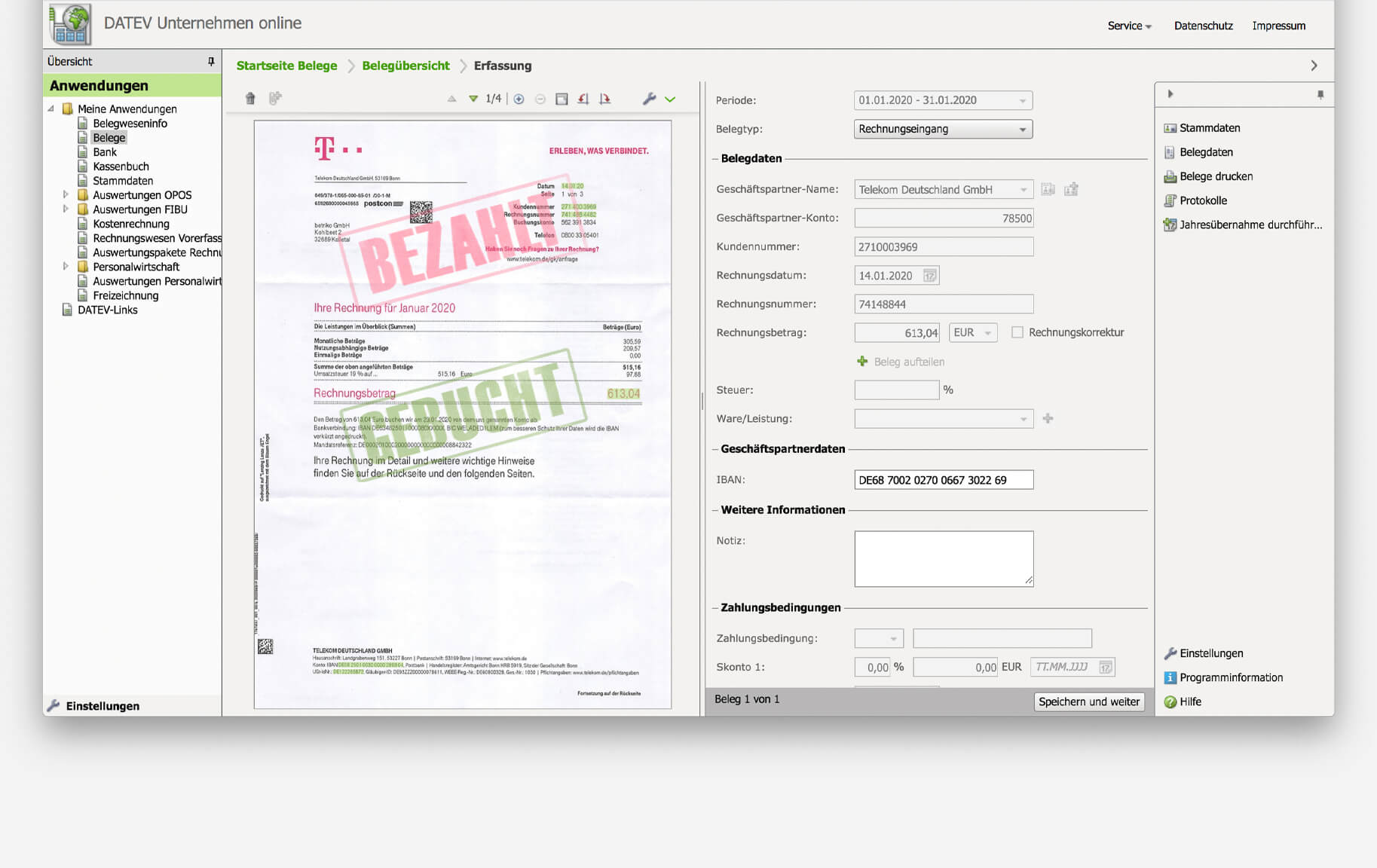Open the wrench tools in document toolbar
Viewport: 1377px width, 868px height.
click(x=649, y=99)
